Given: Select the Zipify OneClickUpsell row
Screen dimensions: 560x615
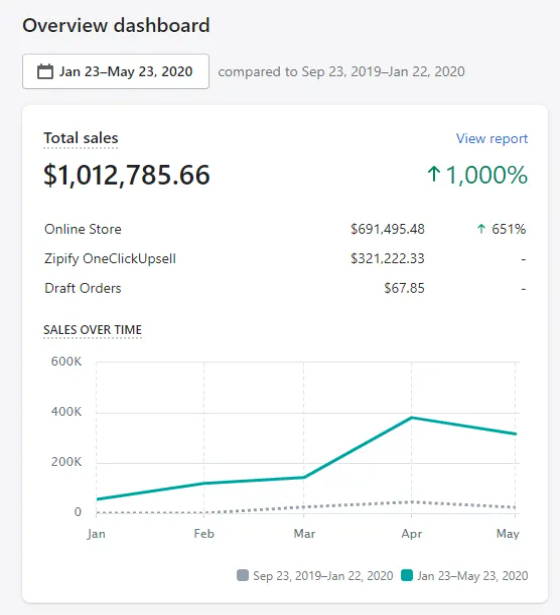Looking at the screenshot, I should click(285, 258).
